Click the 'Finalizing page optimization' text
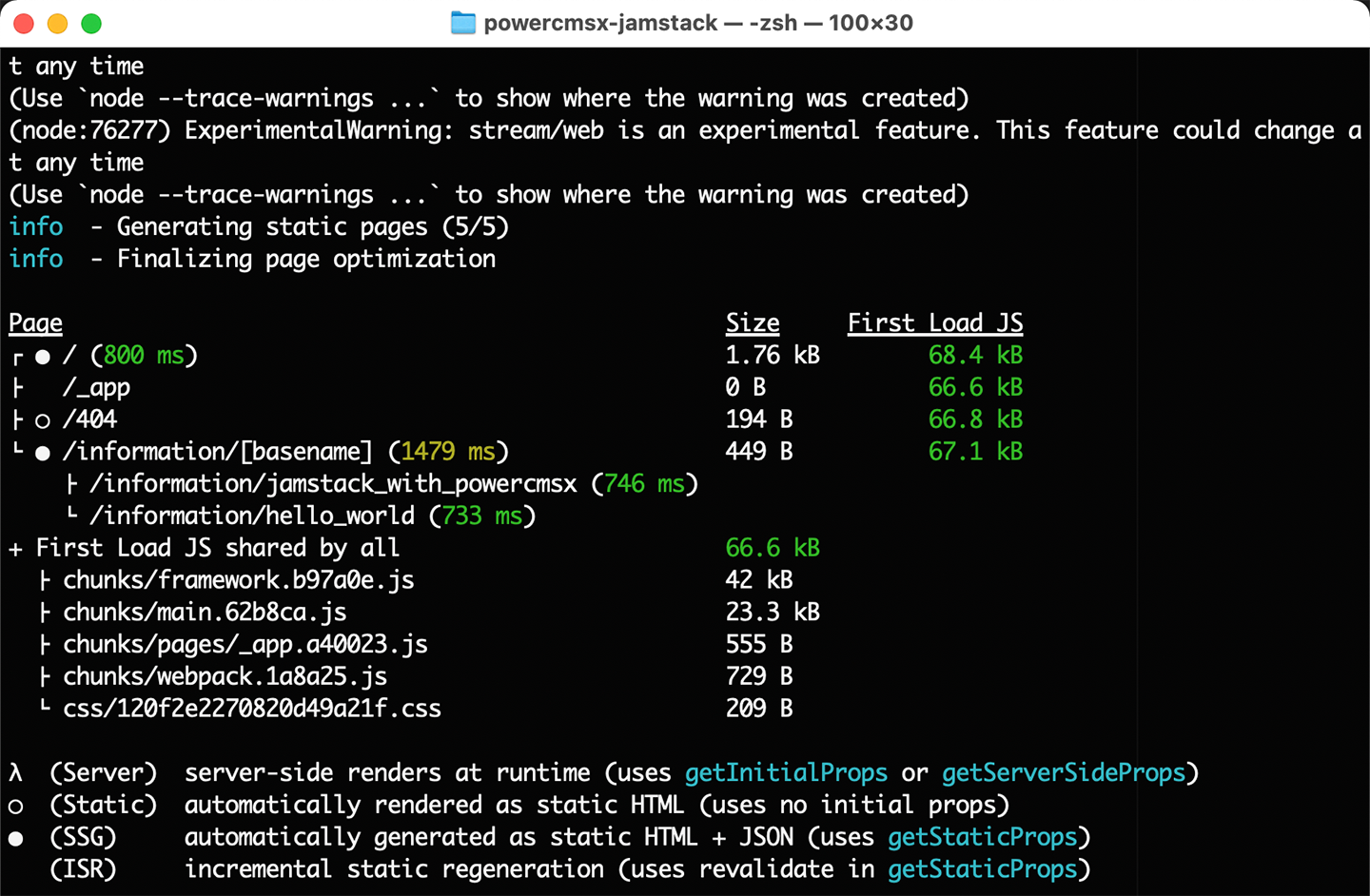Viewport: 1370px width, 896px height. 306,260
